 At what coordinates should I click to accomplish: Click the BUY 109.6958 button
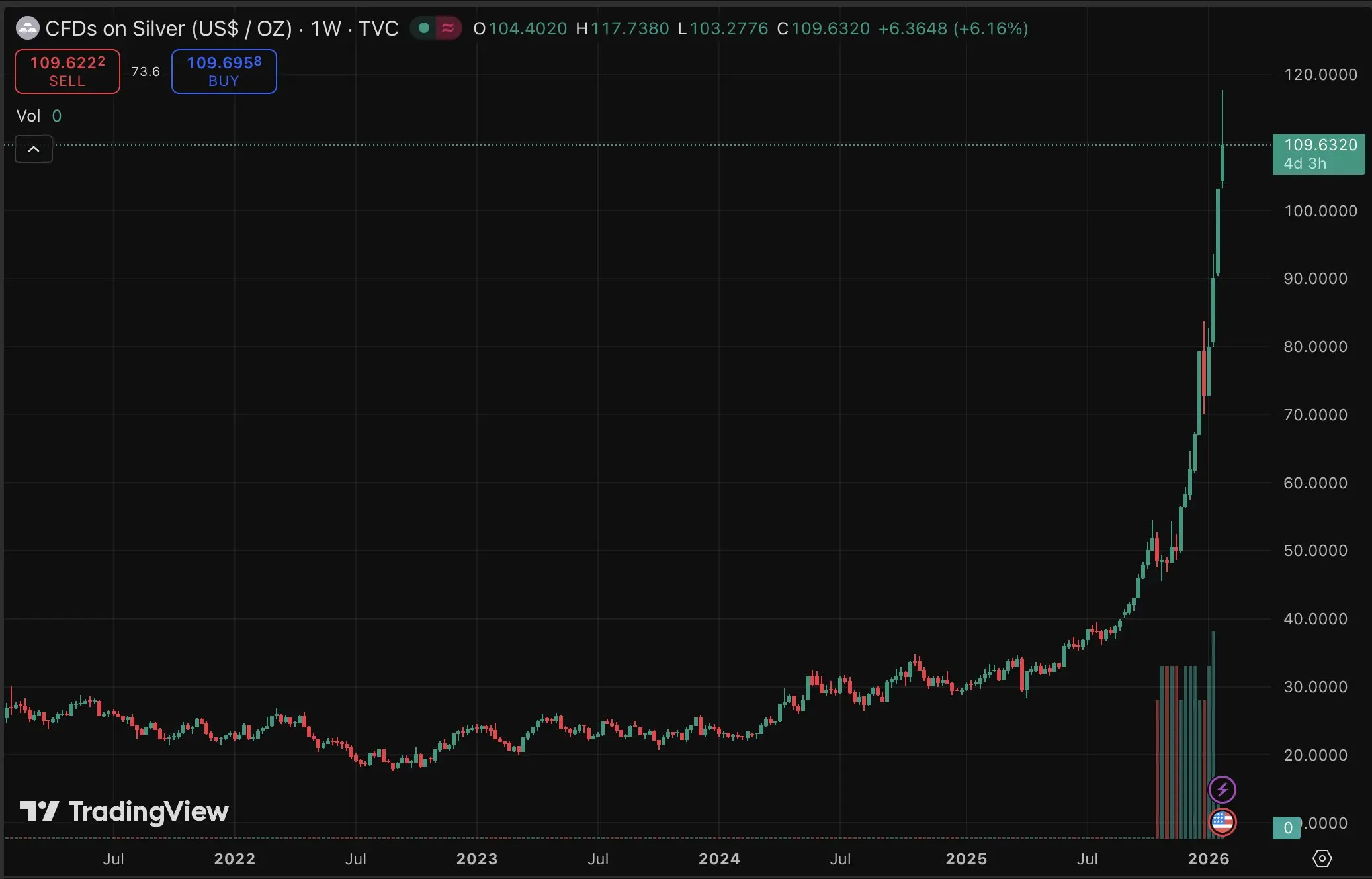pos(224,71)
